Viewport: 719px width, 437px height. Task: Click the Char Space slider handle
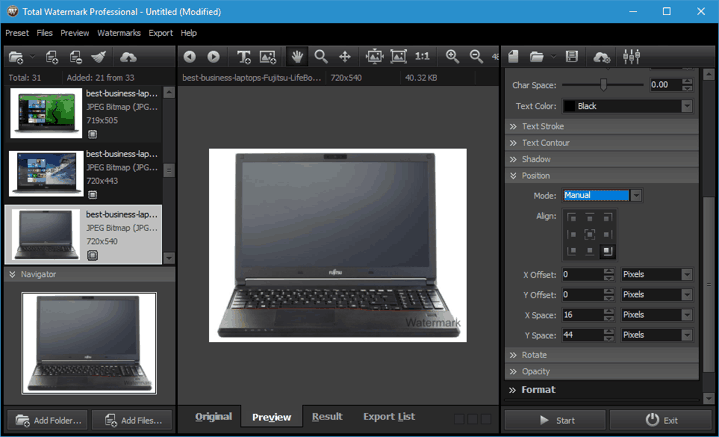coord(603,84)
